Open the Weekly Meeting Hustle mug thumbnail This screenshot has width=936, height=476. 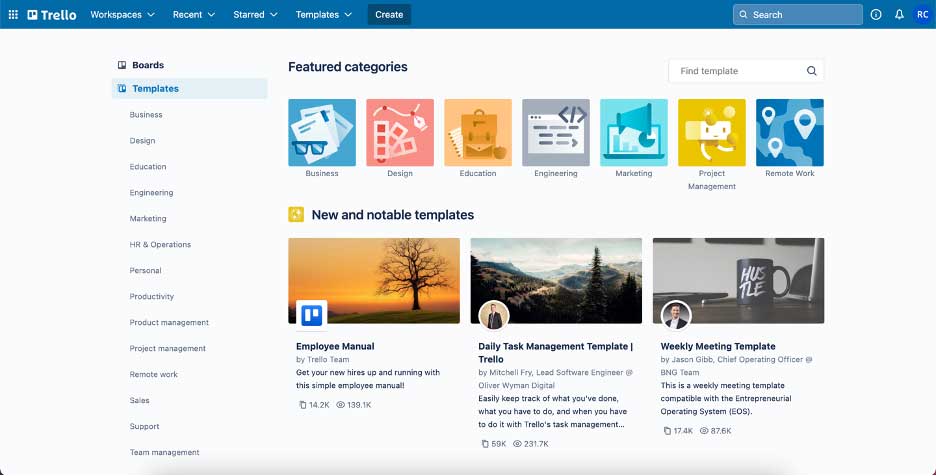pyautogui.click(x=738, y=281)
